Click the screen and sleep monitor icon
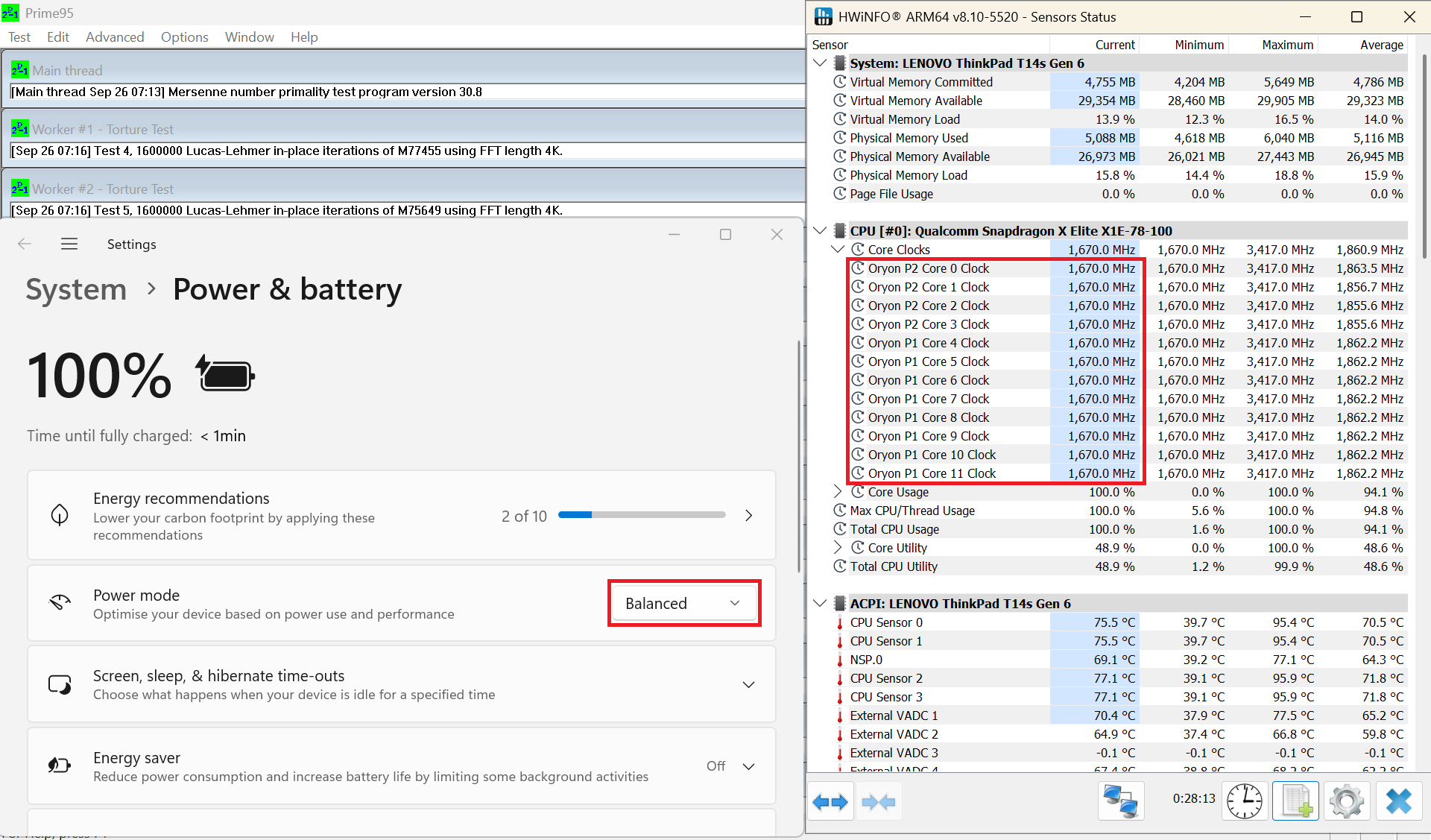This screenshot has height=840, width=1431. coord(60,684)
